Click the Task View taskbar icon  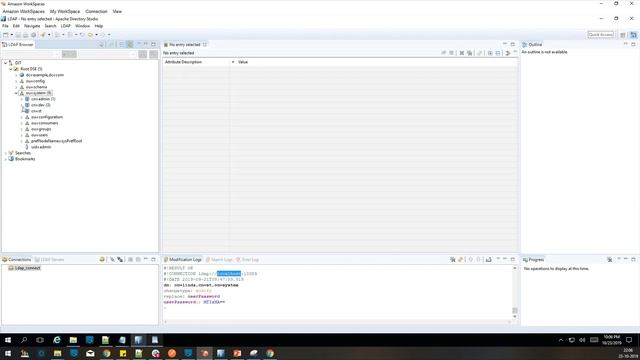(x=40, y=340)
